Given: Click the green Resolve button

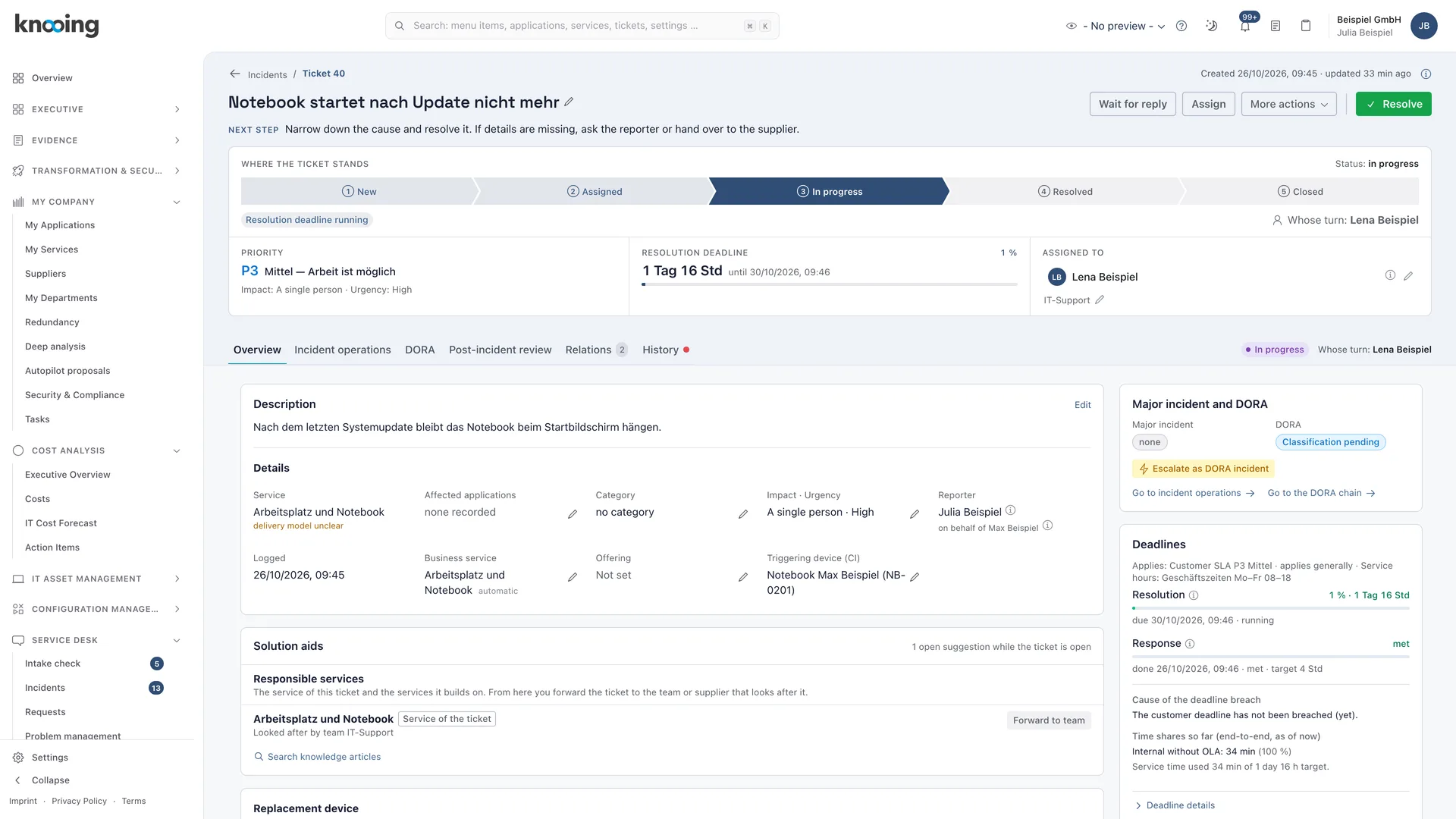Looking at the screenshot, I should (x=1394, y=104).
